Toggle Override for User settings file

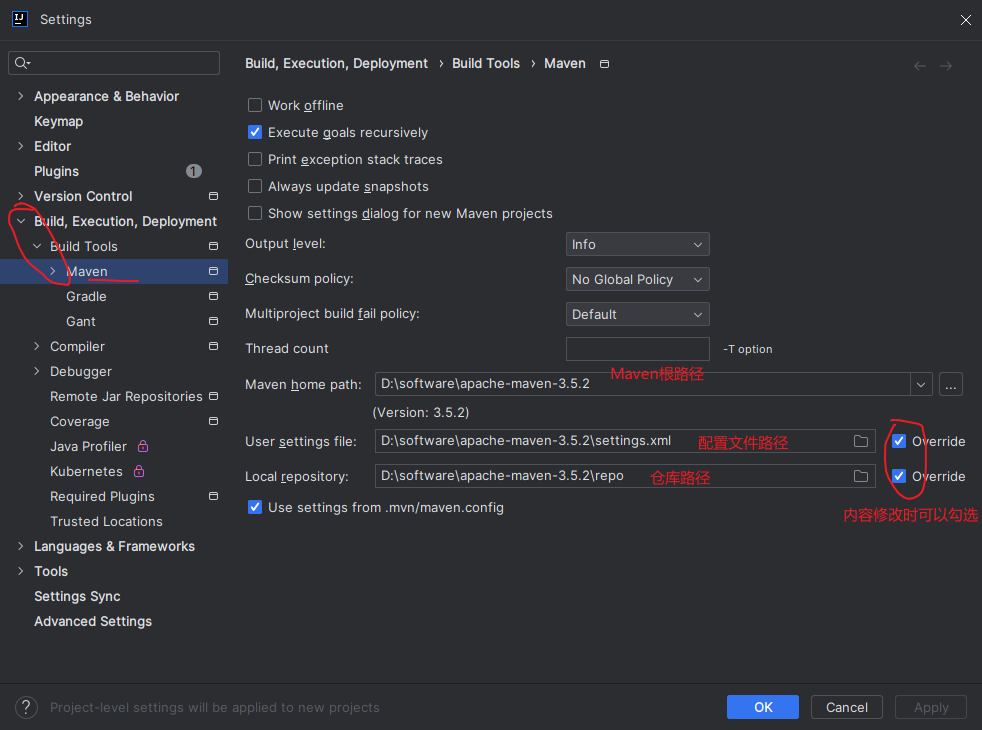click(899, 441)
